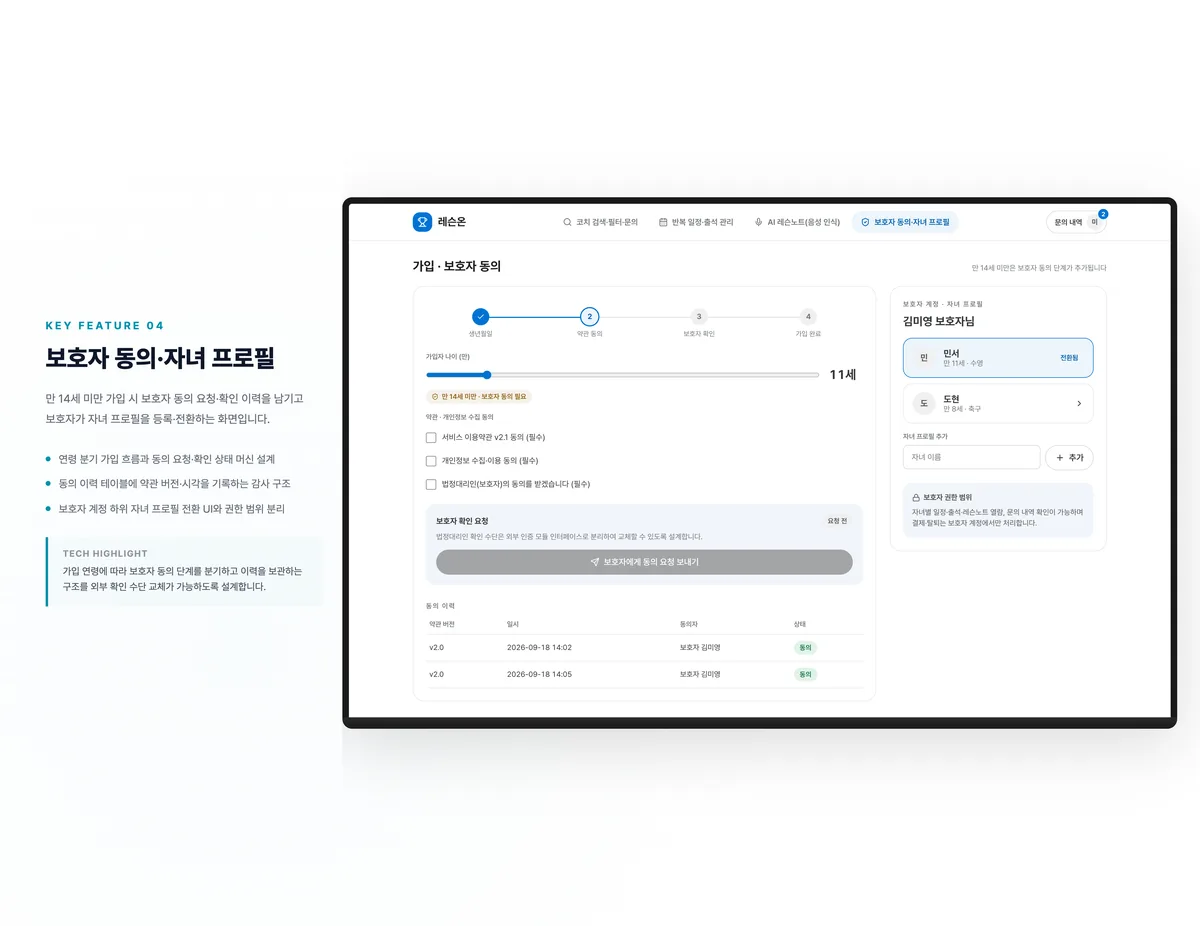
Task: Click the 11세 age value
Action: click(x=842, y=375)
